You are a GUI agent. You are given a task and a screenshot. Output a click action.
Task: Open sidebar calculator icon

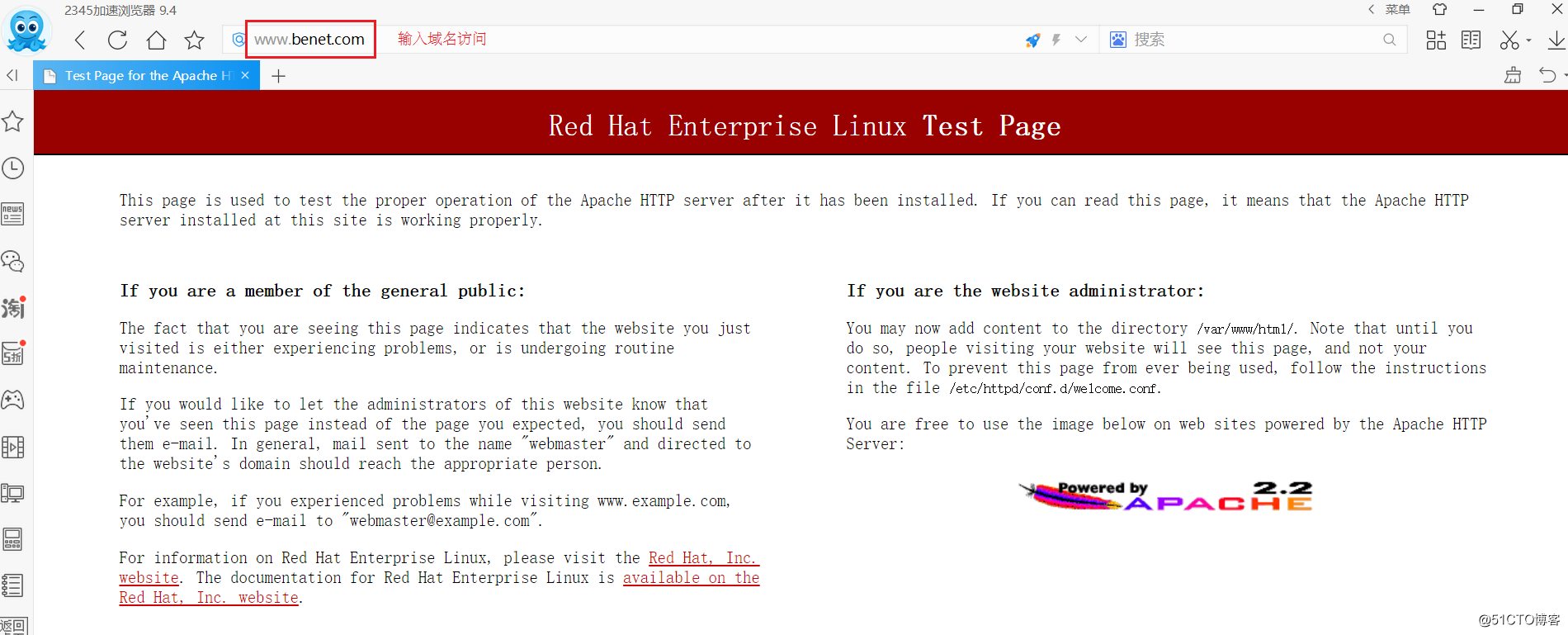tap(13, 539)
